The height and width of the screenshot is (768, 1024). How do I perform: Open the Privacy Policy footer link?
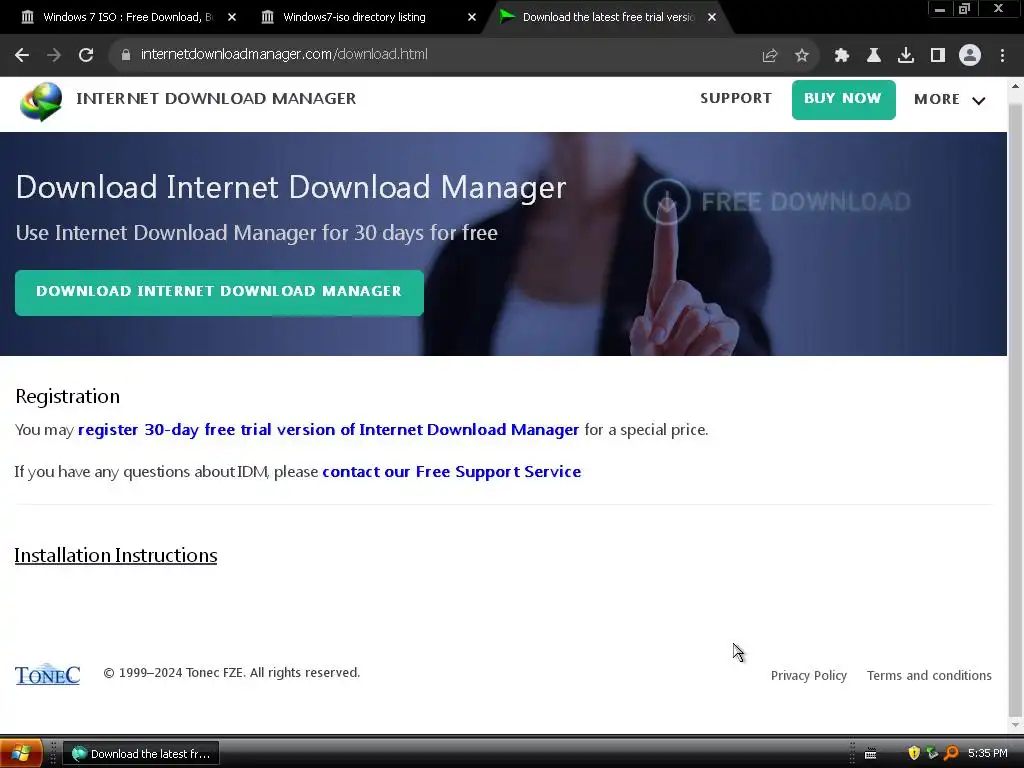click(808, 675)
